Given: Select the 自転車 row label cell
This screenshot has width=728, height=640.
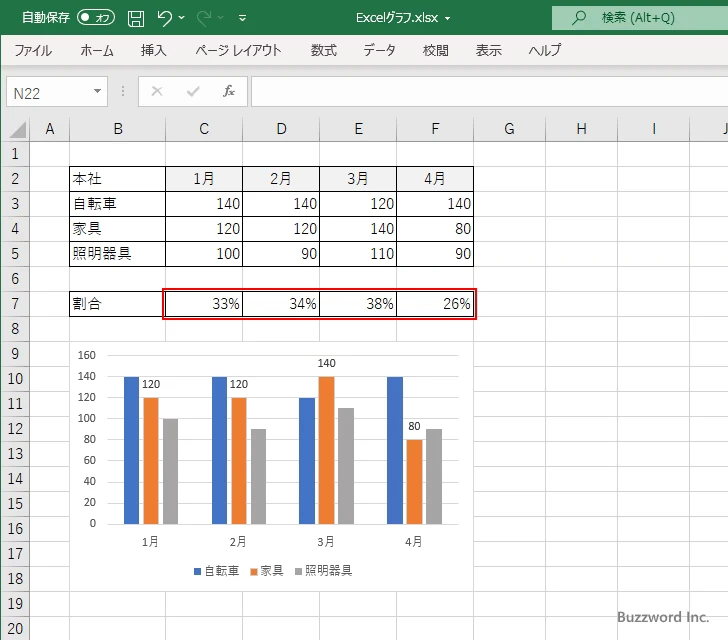Looking at the screenshot, I should pyautogui.click(x=117, y=204).
